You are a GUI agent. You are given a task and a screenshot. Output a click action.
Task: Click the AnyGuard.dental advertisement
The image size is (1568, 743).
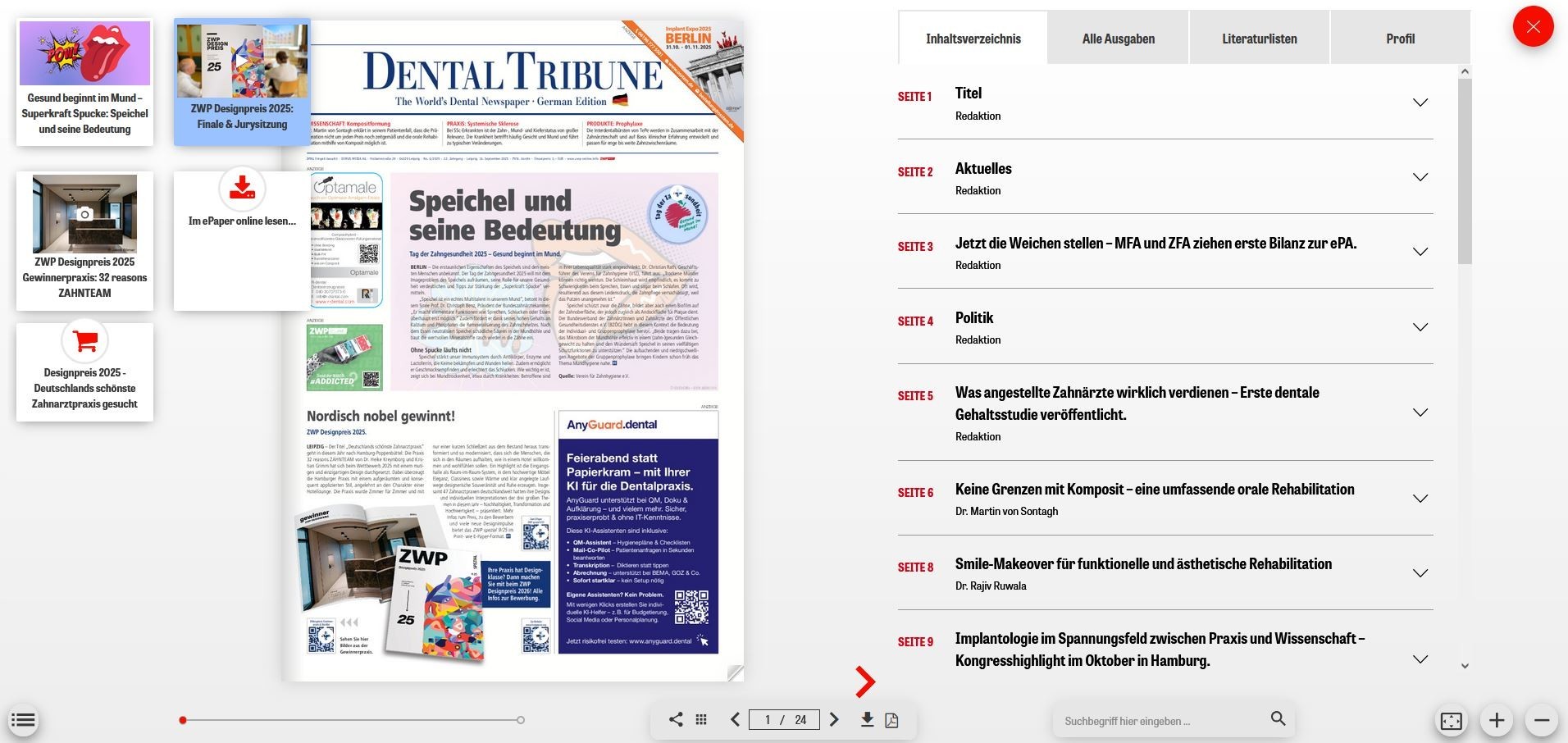637,531
